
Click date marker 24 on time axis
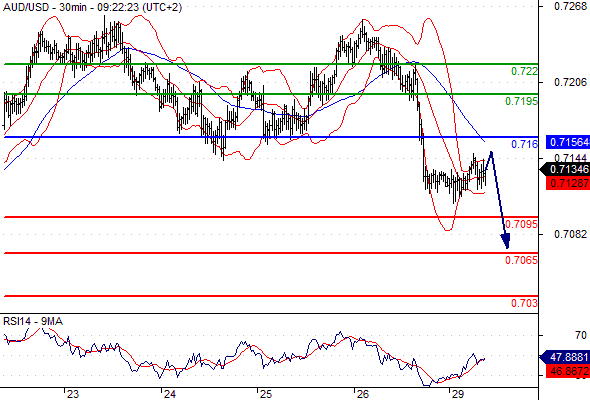click(169, 394)
